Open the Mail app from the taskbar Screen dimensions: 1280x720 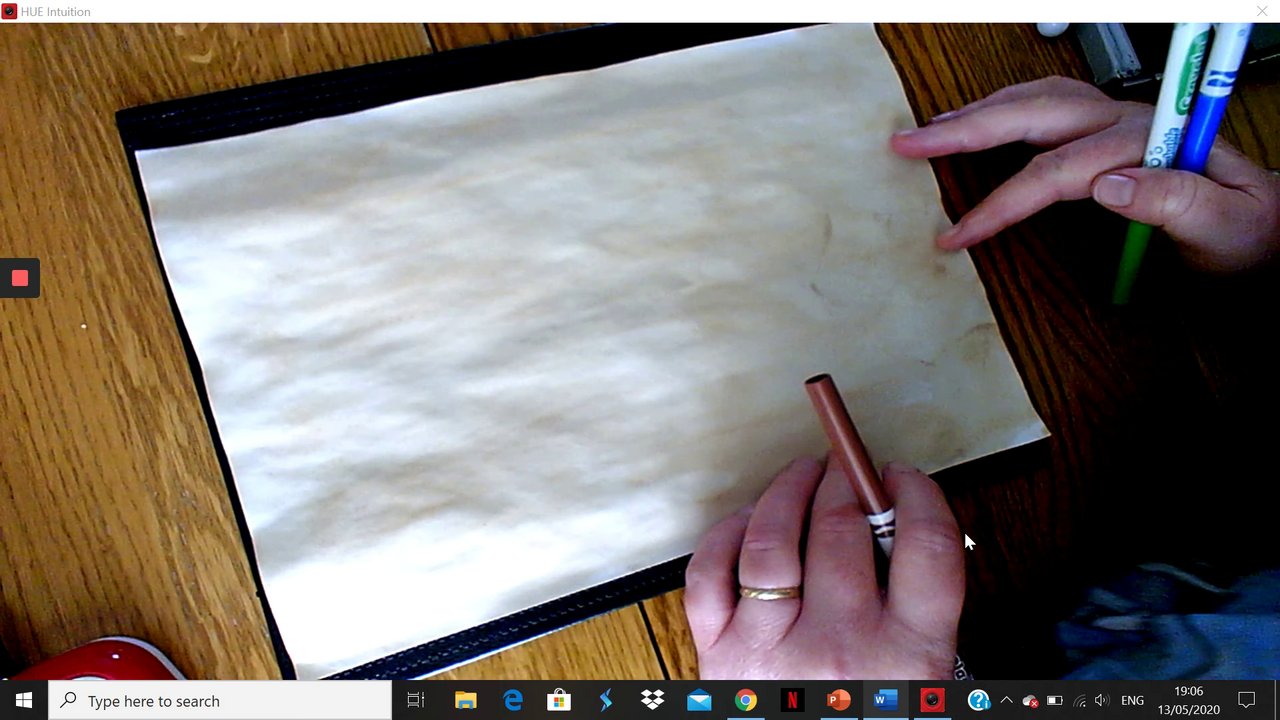point(699,700)
